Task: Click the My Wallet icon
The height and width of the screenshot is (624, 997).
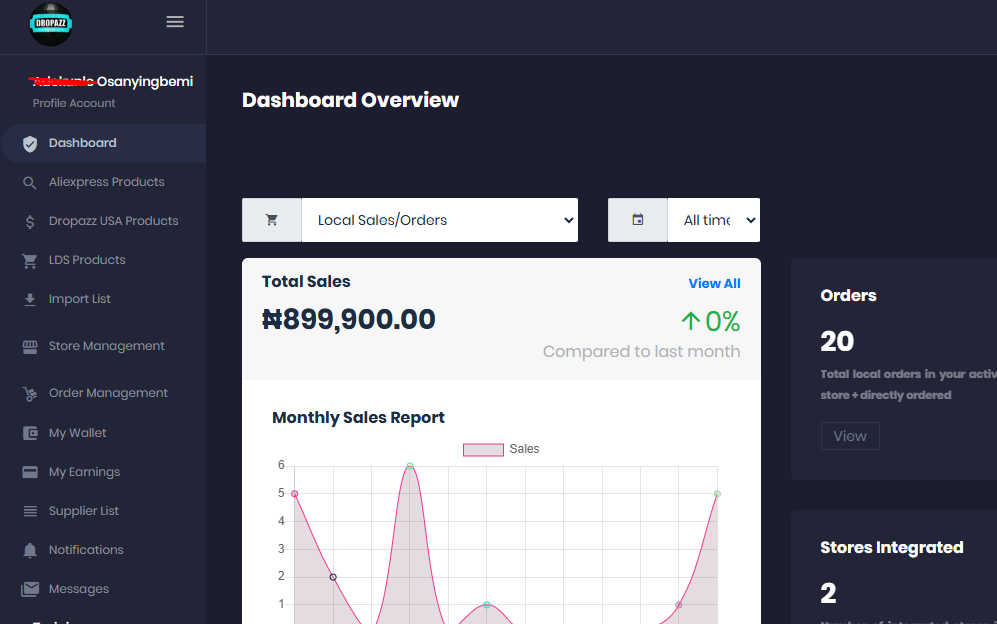Action: point(30,434)
